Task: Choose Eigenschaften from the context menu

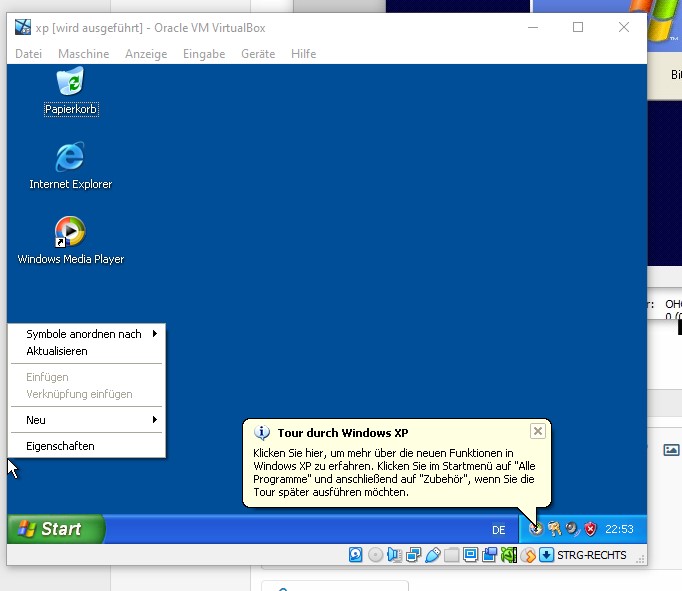Action: pos(87,446)
